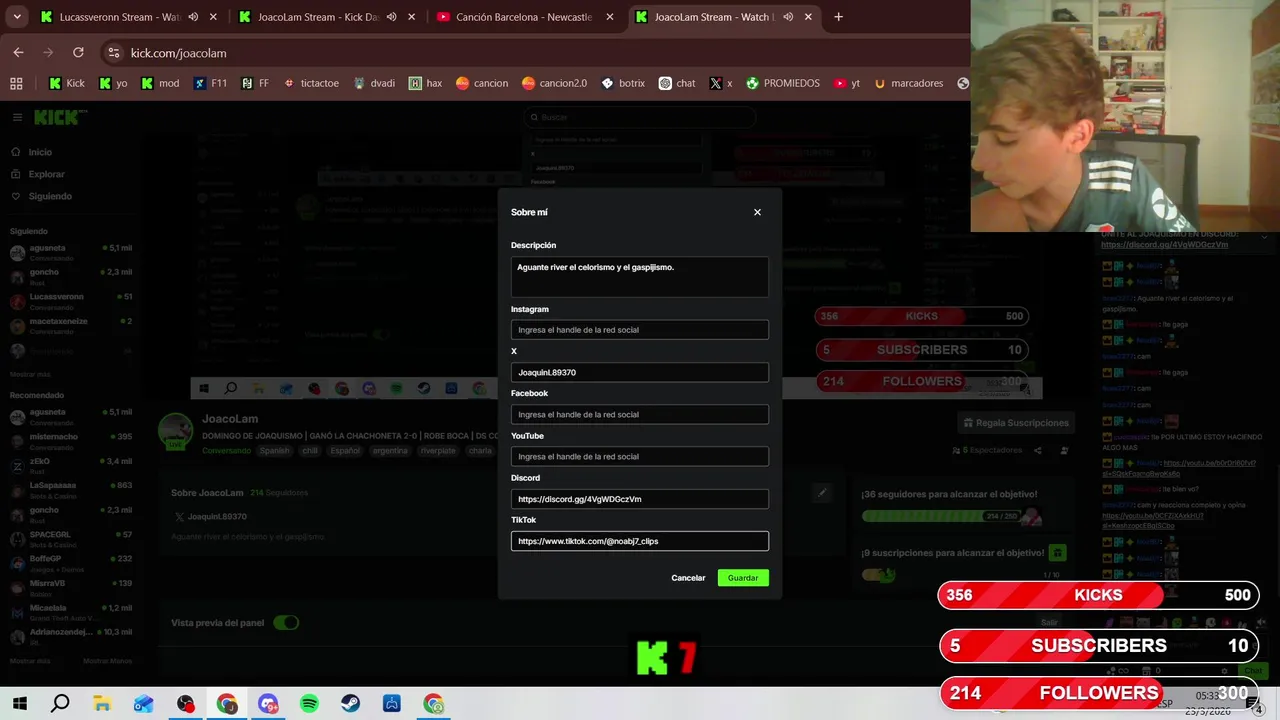1280x720 pixels.
Task: Open recommended channel LaSapaaaaa
Action: (70, 489)
